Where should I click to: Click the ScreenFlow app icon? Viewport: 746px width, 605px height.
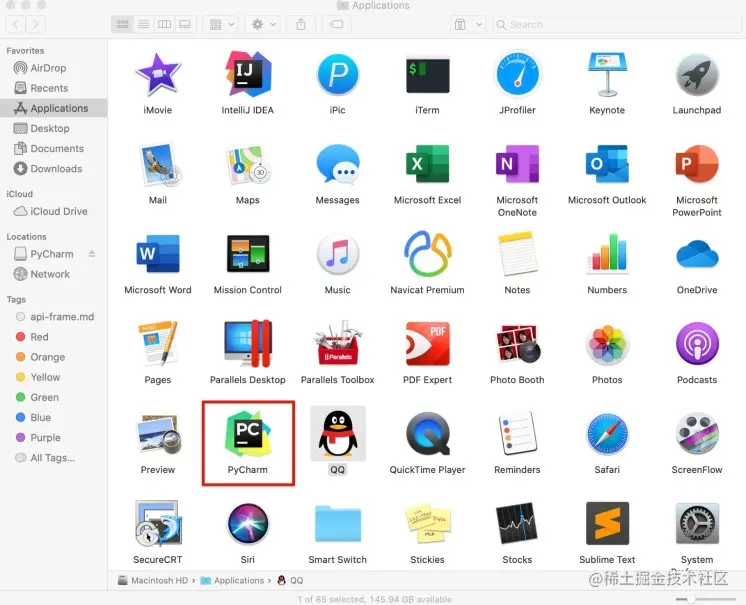click(x=697, y=434)
